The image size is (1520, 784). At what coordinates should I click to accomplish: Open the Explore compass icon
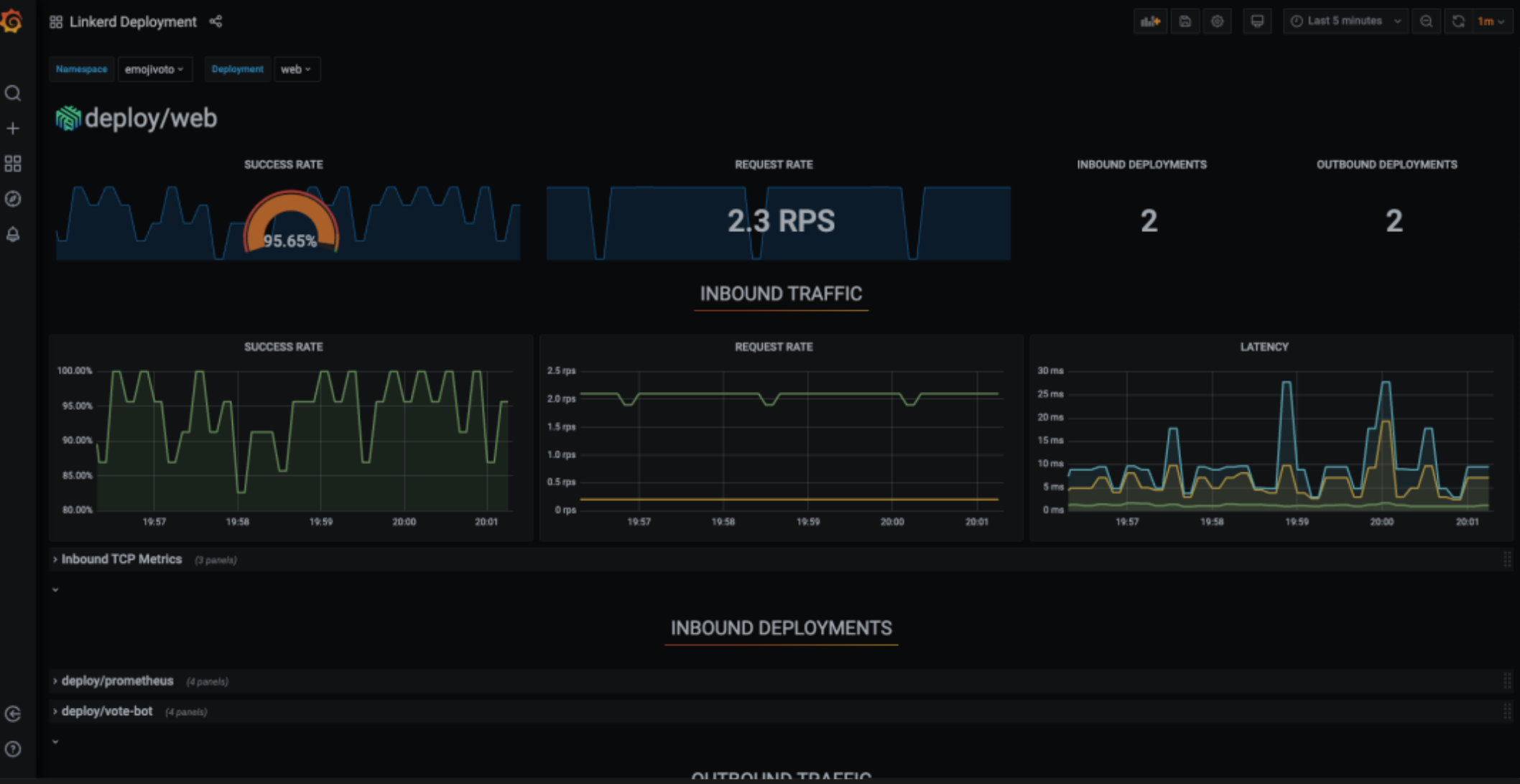tap(13, 199)
